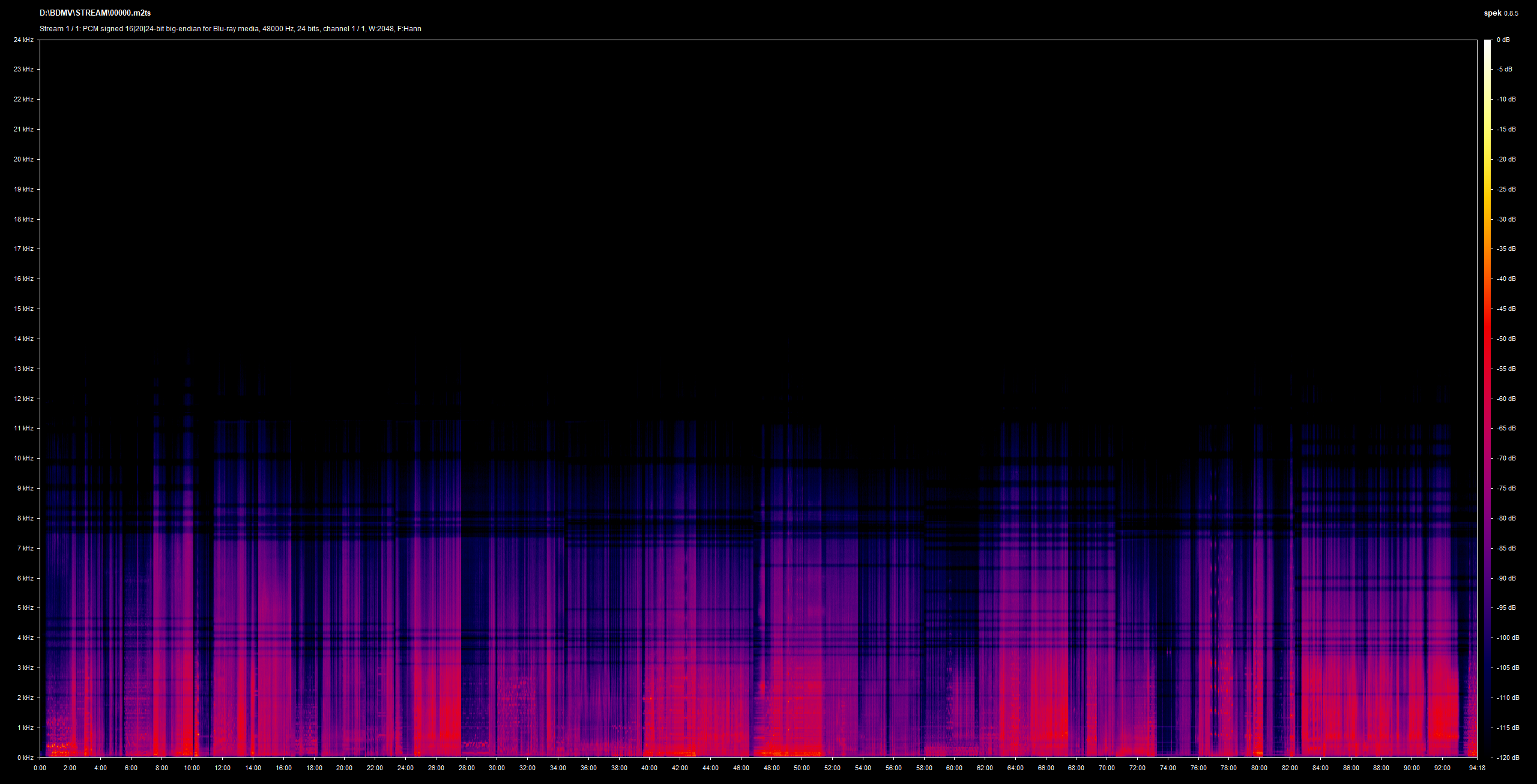The image size is (1537, 784).
Task: Select the 48:00 time axis marker
Action: click(x=772, y=768)
